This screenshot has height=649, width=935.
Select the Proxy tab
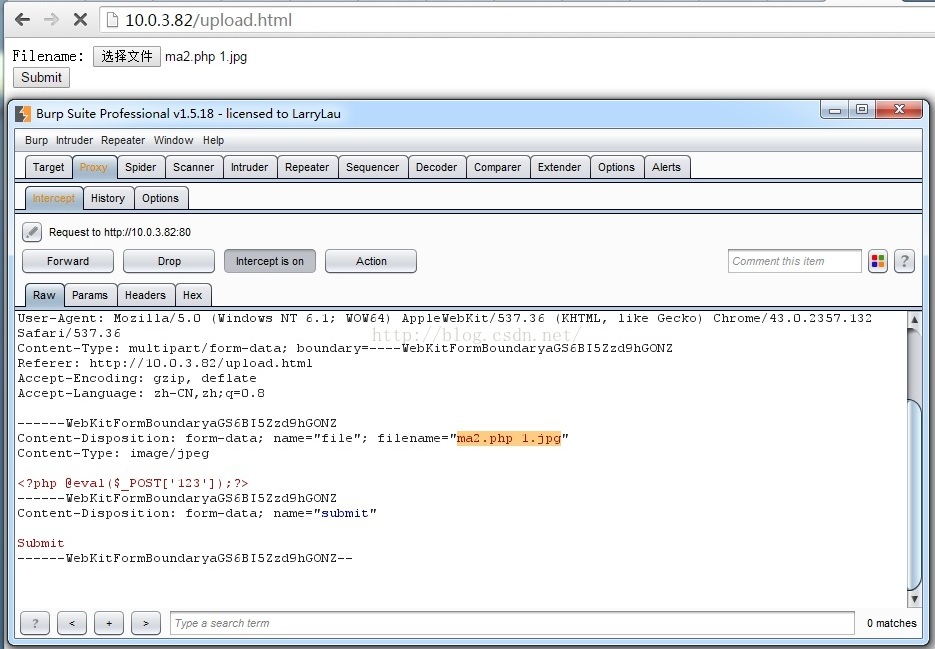click(94, 168)
